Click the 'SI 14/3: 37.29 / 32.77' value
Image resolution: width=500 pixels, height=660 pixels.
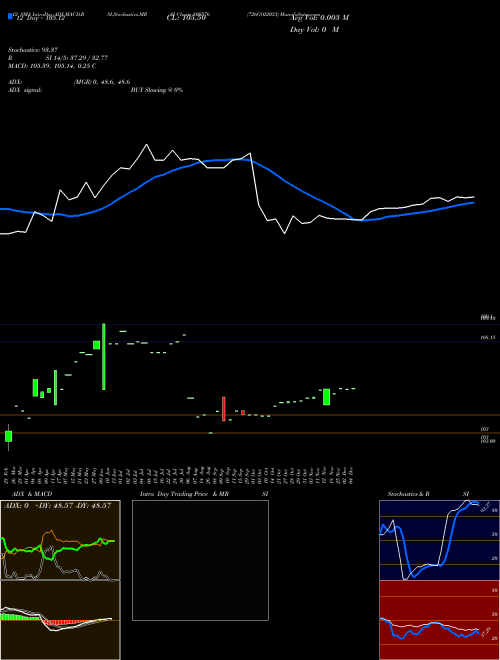coord(77,58)
